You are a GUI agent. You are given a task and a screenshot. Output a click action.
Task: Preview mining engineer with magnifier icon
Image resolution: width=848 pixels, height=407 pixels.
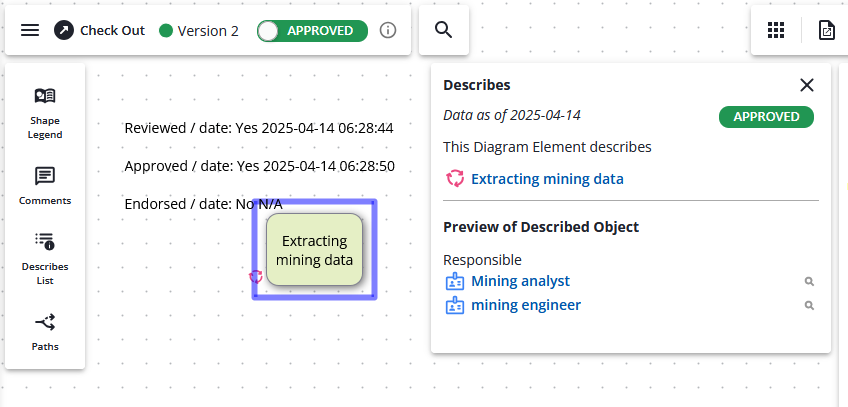[809, 306]
